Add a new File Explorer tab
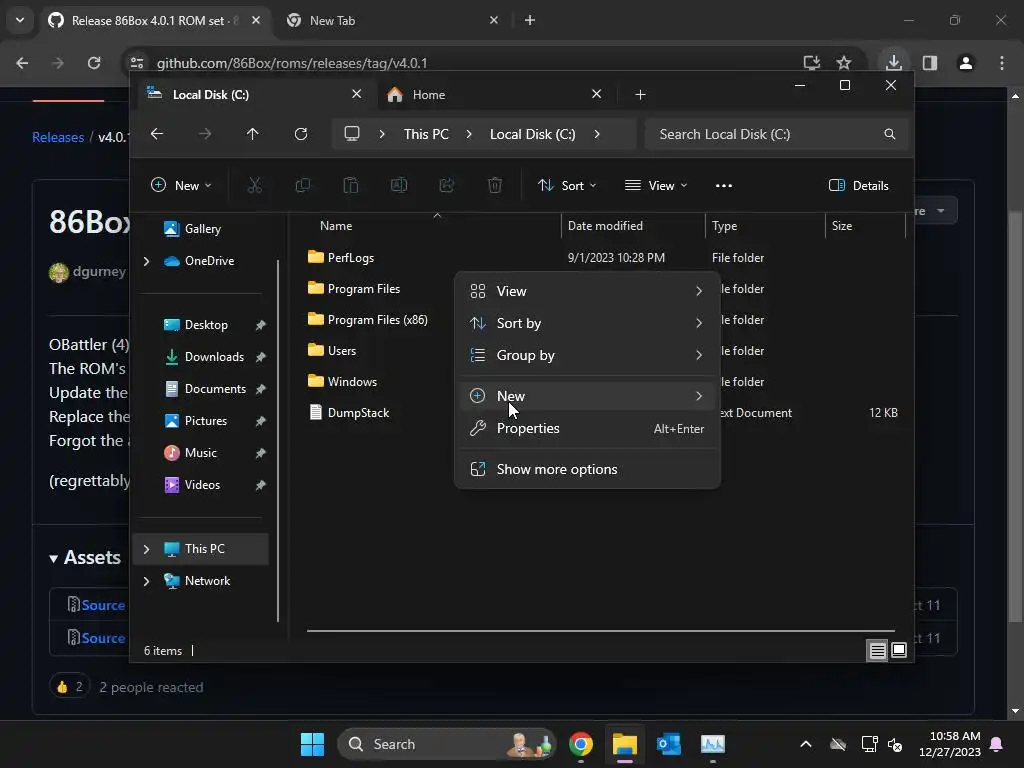Screen dimensions: 1024x768 (640, 95)
